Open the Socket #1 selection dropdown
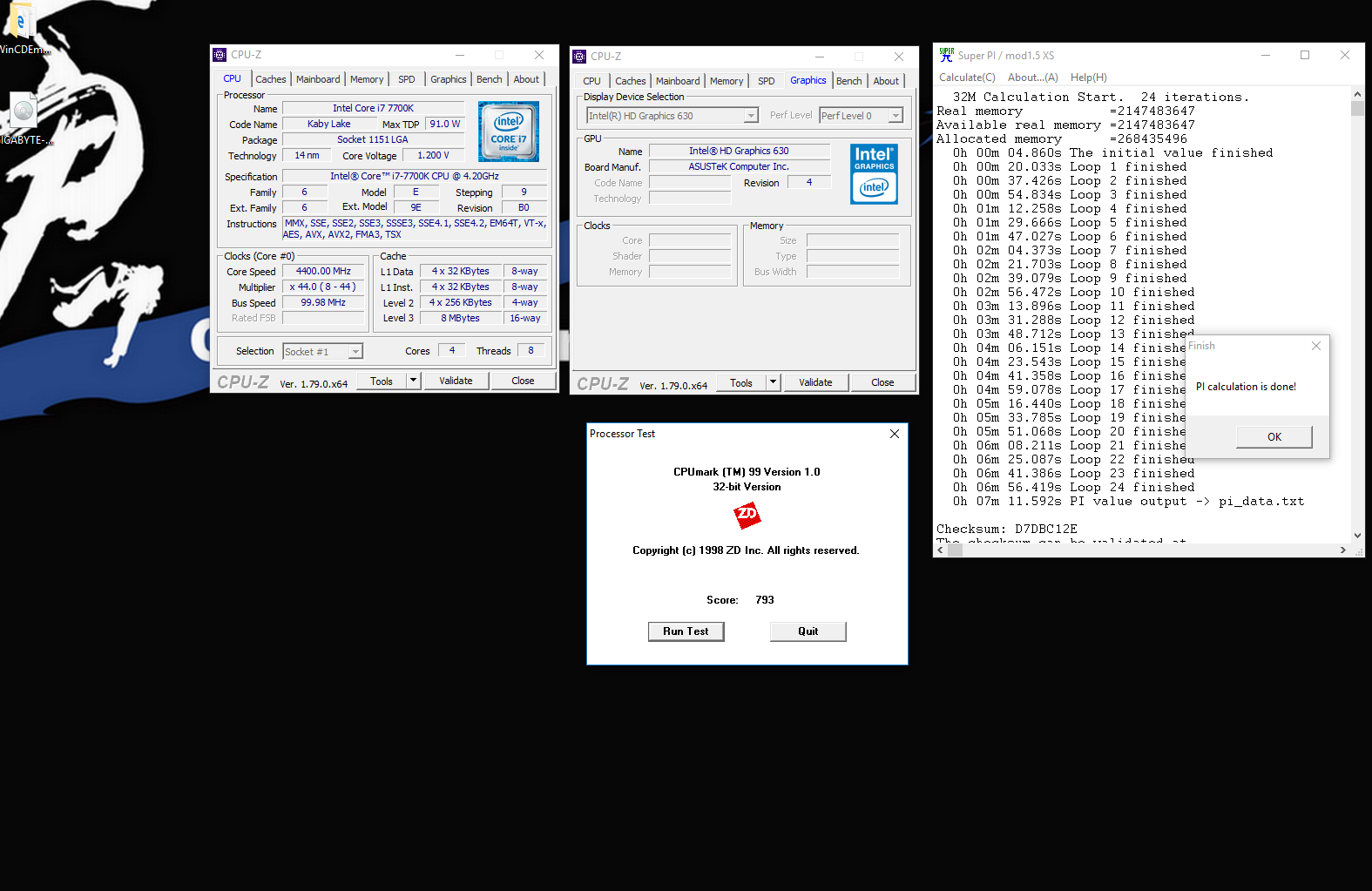 click(355, 352)
